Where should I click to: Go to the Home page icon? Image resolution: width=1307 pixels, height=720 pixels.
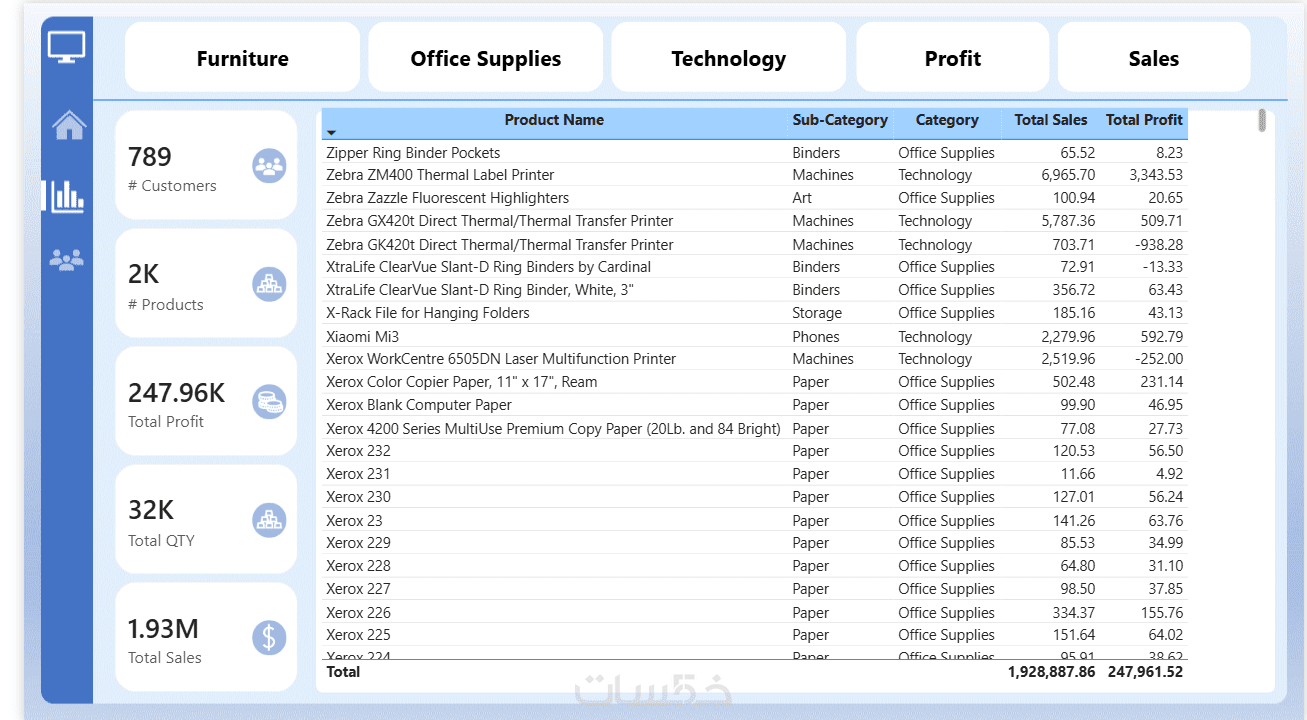(x=69, y=125)
